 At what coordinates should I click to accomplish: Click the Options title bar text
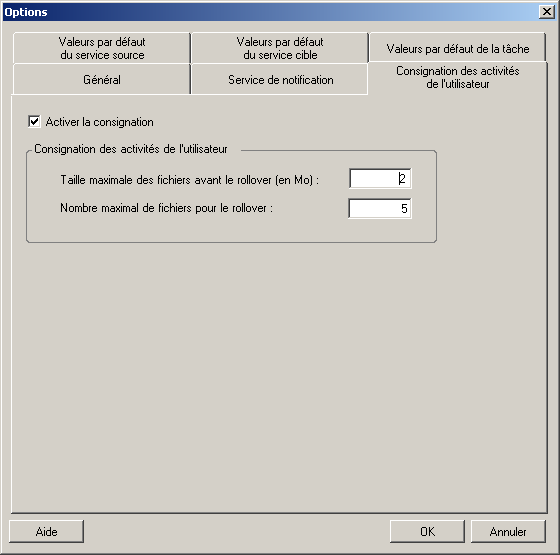(x=26, y=12)
